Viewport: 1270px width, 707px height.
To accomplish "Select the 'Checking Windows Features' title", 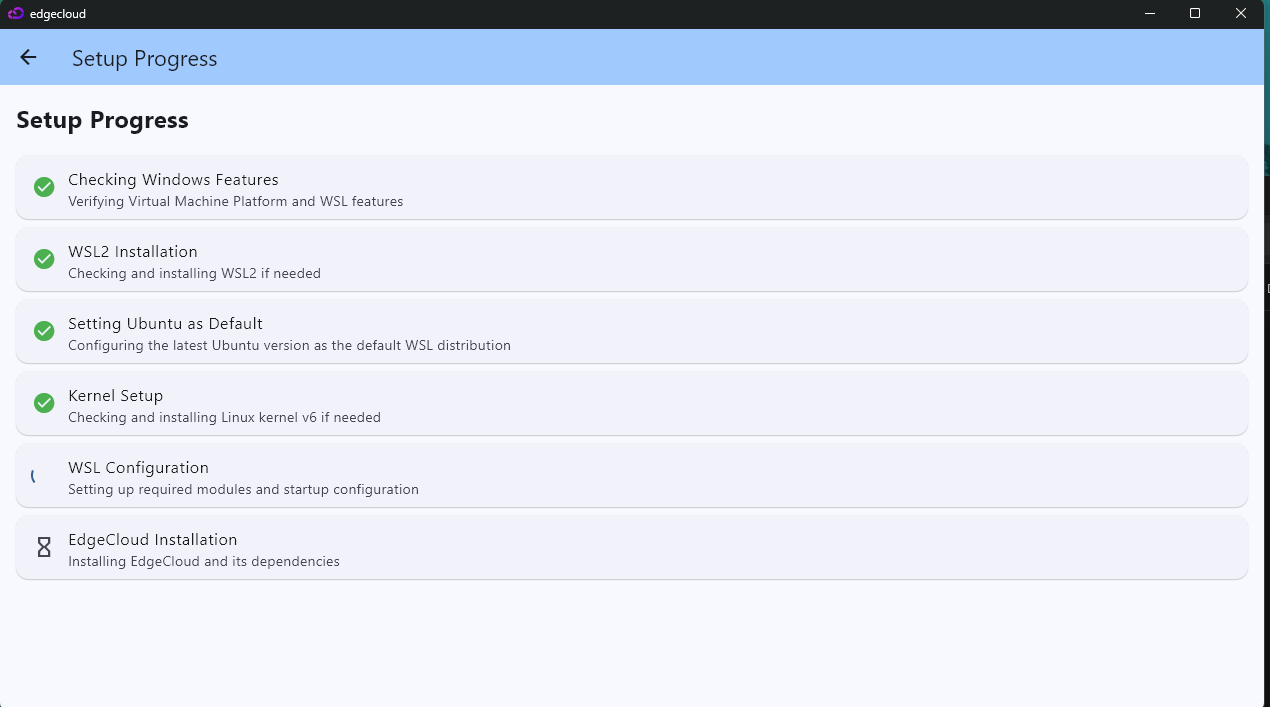I will (173, 180).
